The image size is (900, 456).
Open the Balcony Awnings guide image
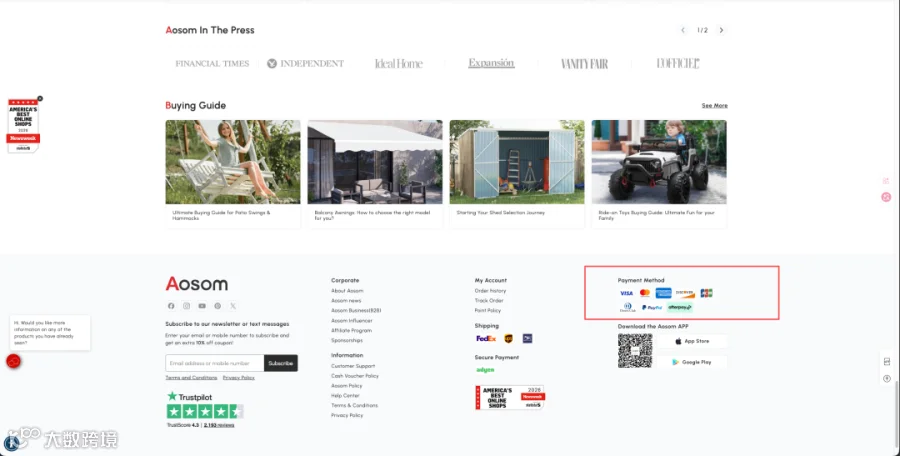375,162
